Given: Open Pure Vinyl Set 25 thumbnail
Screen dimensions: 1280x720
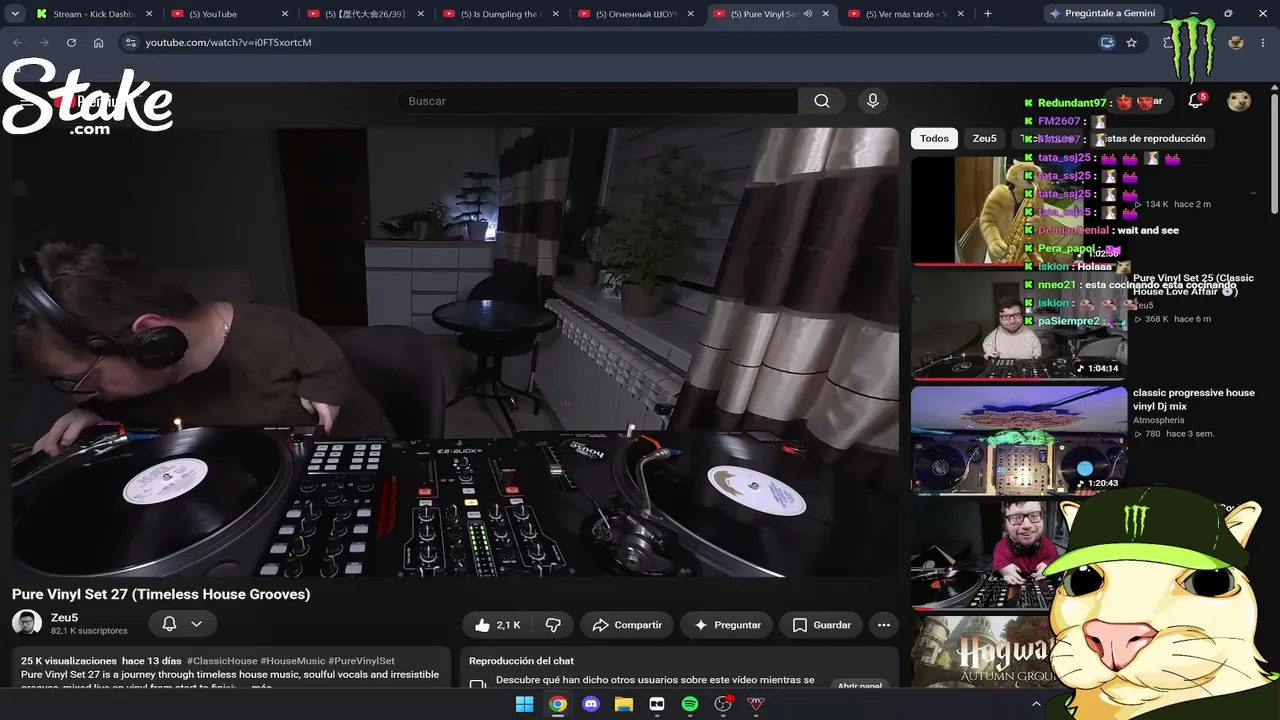Looking at the screenshot, I should point(1019,326).
